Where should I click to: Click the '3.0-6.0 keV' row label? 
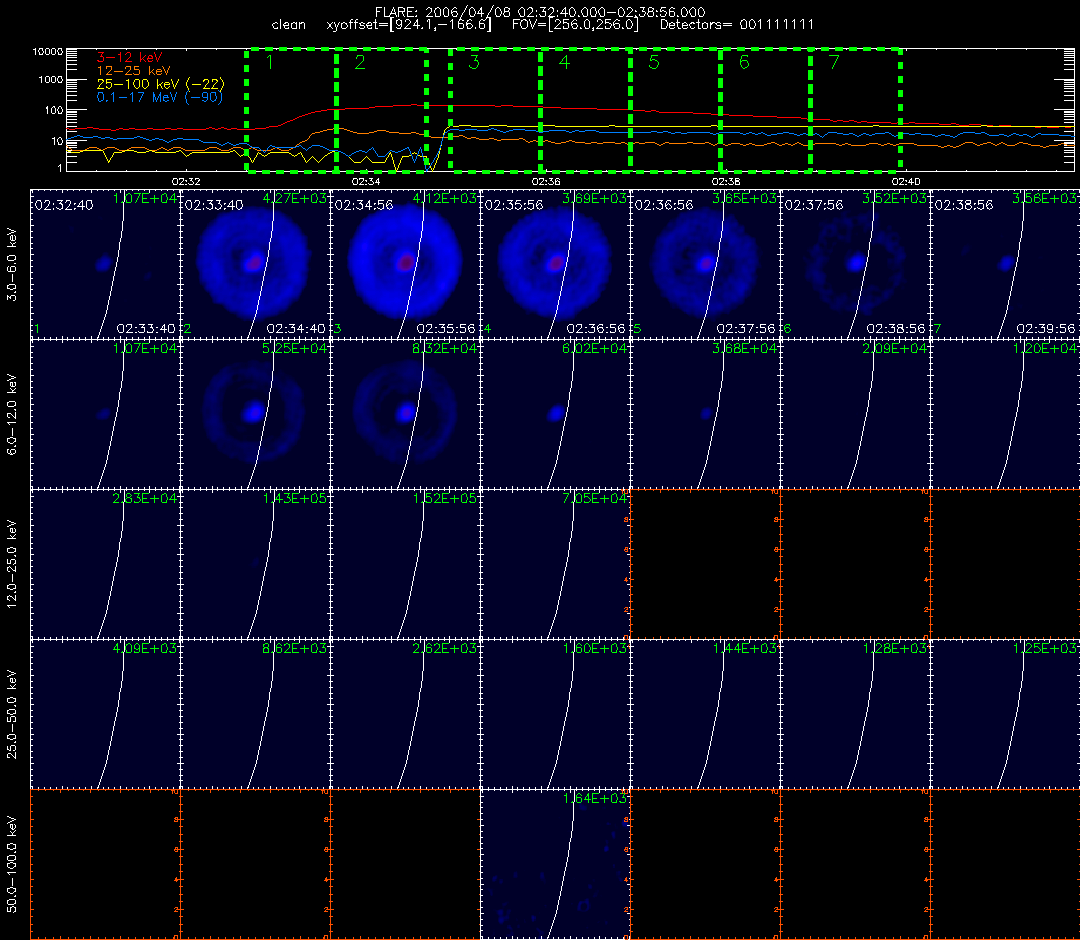tap(12, 265)
